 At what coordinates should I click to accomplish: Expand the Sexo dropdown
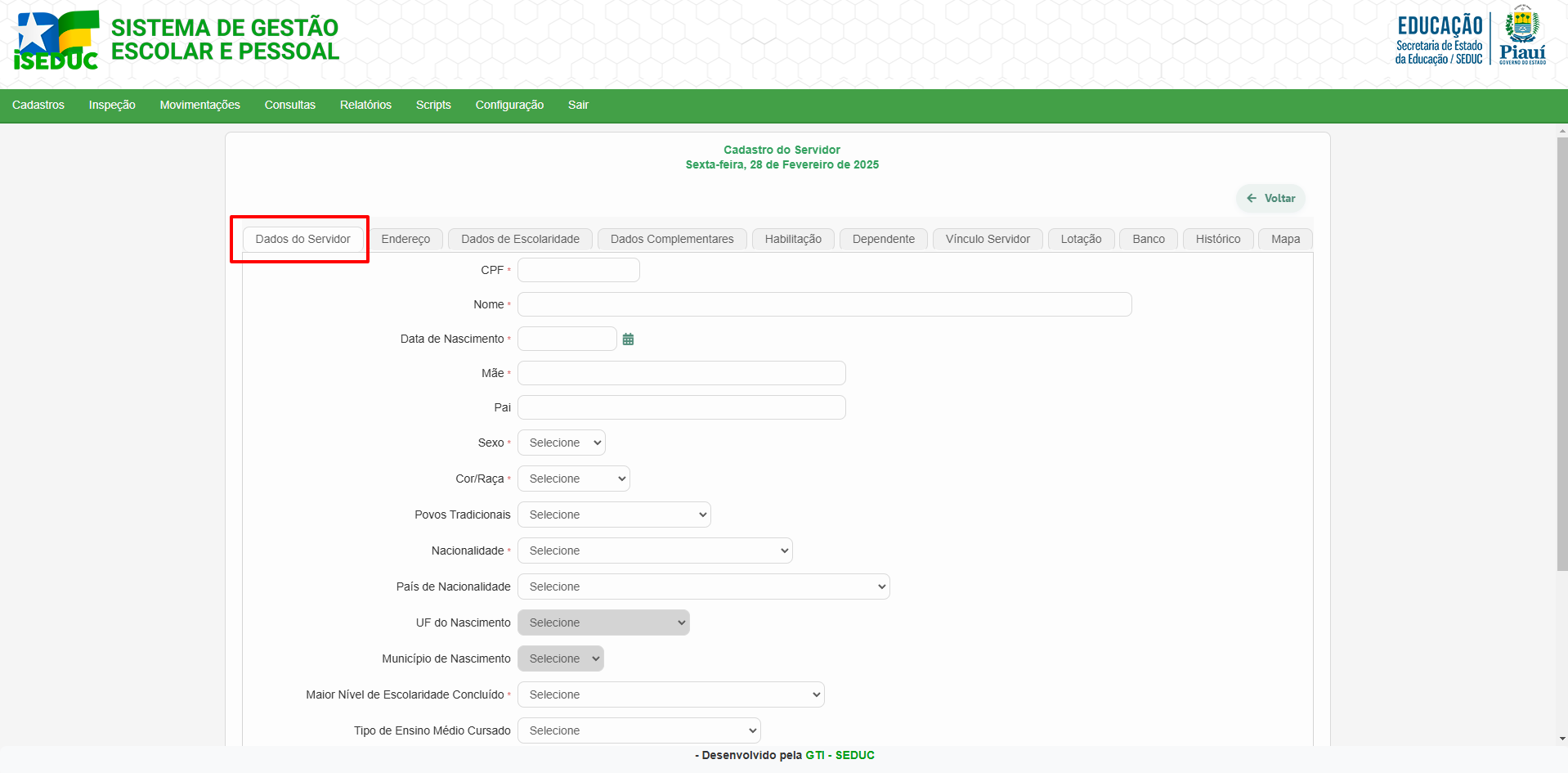(x=561, y=443)
